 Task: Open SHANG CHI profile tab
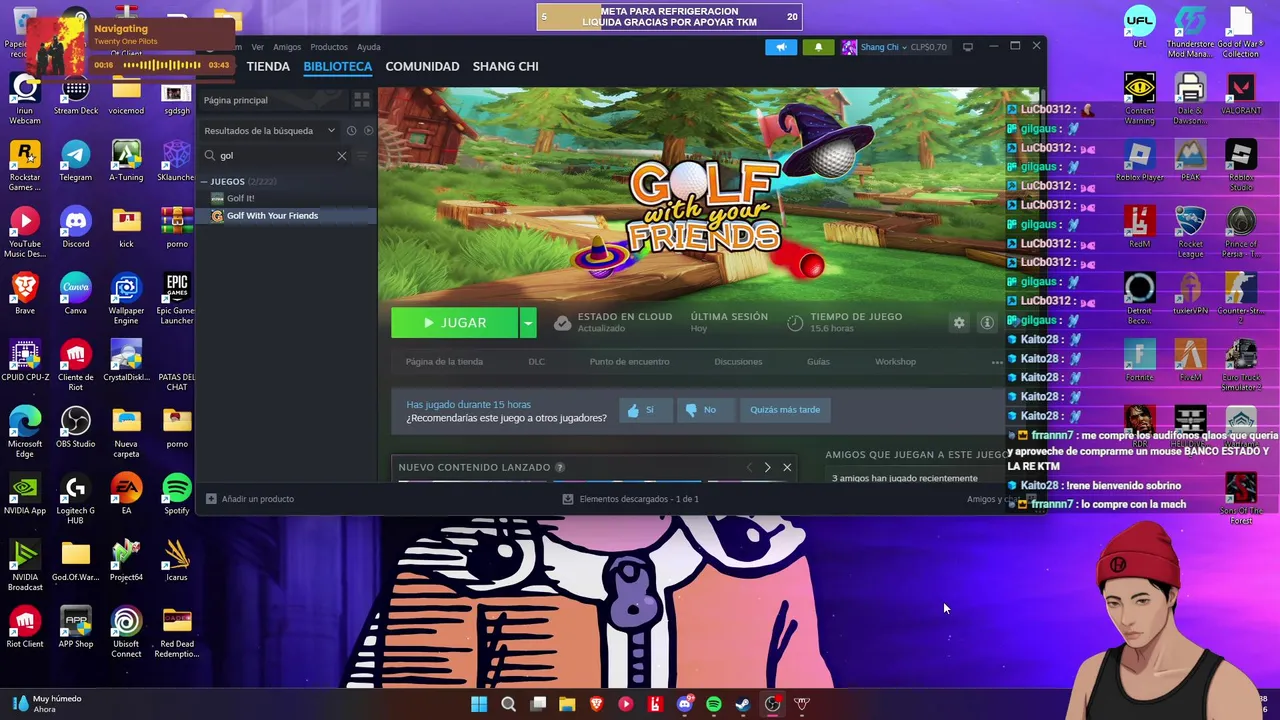(x=505, y=66)
